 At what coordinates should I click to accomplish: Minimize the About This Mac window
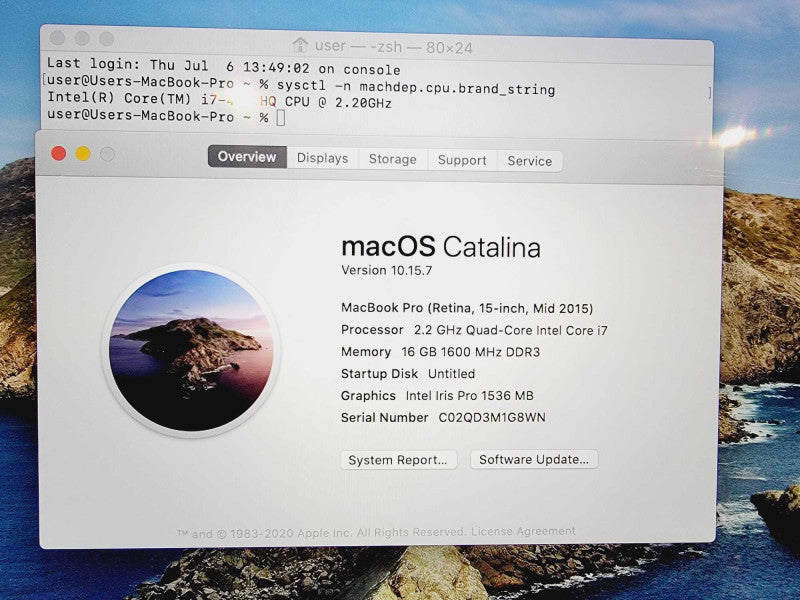click(83, 154)
